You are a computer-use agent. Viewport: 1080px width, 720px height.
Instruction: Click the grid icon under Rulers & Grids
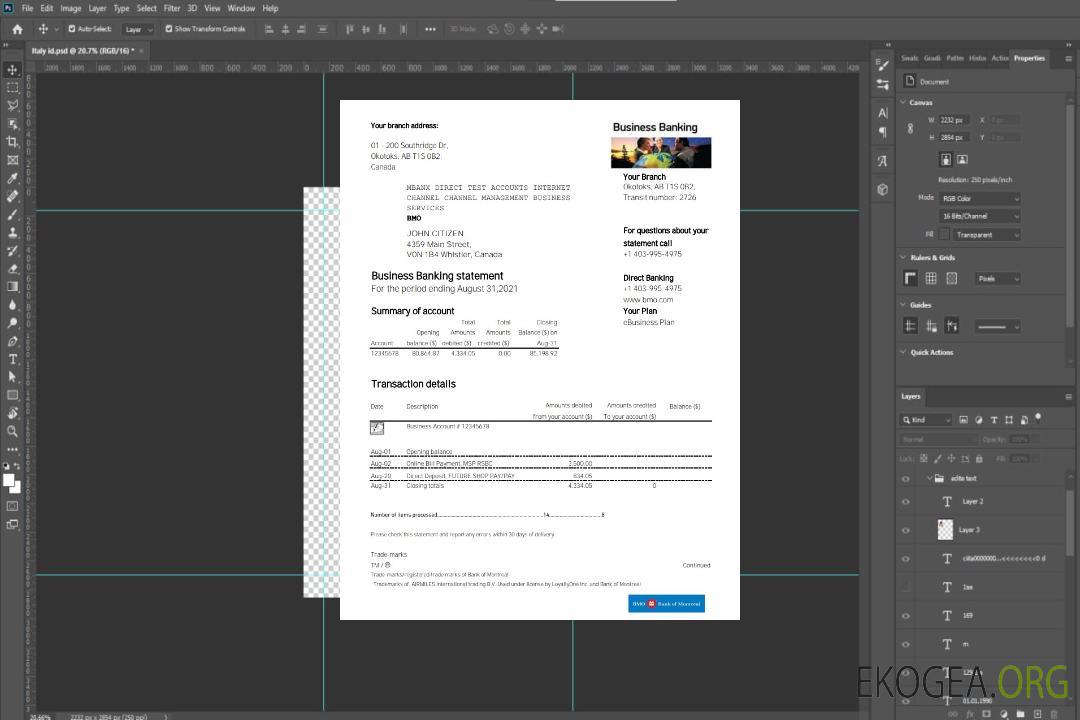click(x=931, y=279)
